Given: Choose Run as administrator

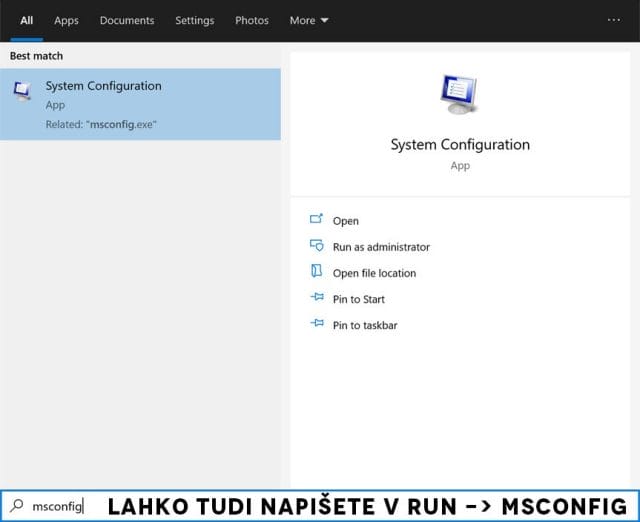Looking at the screenshot, I should click(x=381, y=247).
